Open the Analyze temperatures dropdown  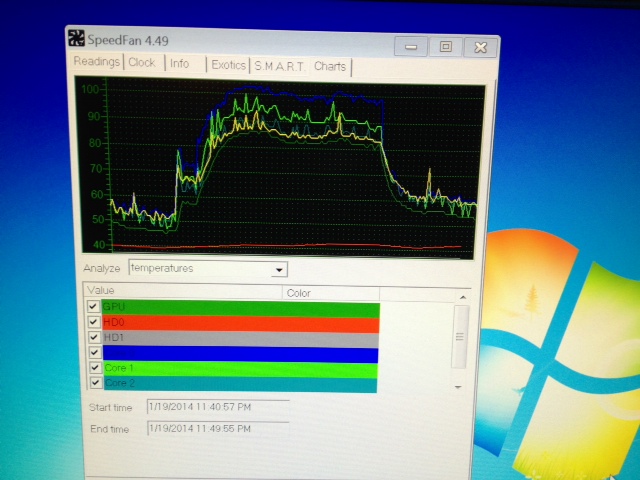279,270
